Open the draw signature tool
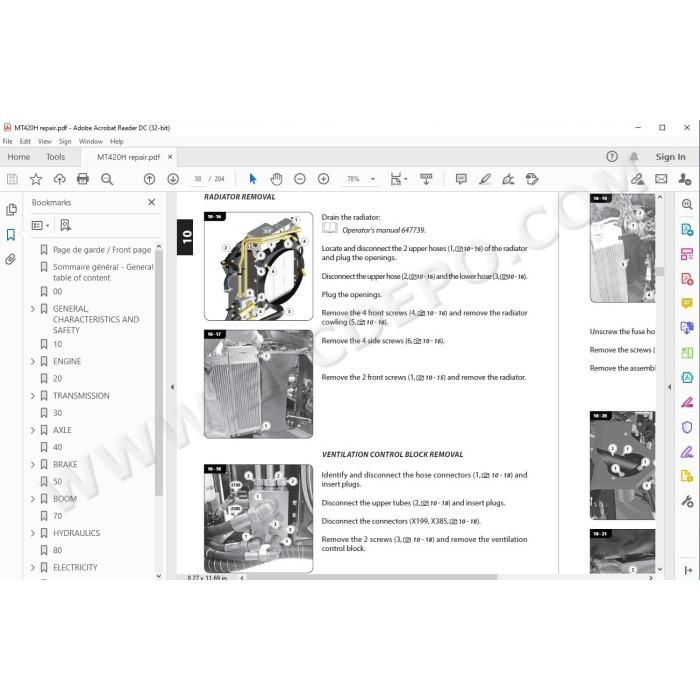Viewport: 700px width, 700px height. click(x=508, y=179)
